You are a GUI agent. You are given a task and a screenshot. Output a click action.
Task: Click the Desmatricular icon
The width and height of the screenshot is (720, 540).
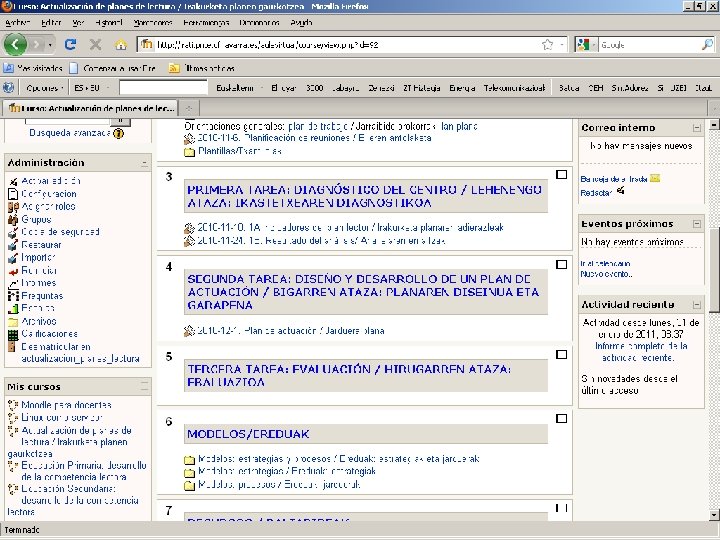tap(12, 347)
